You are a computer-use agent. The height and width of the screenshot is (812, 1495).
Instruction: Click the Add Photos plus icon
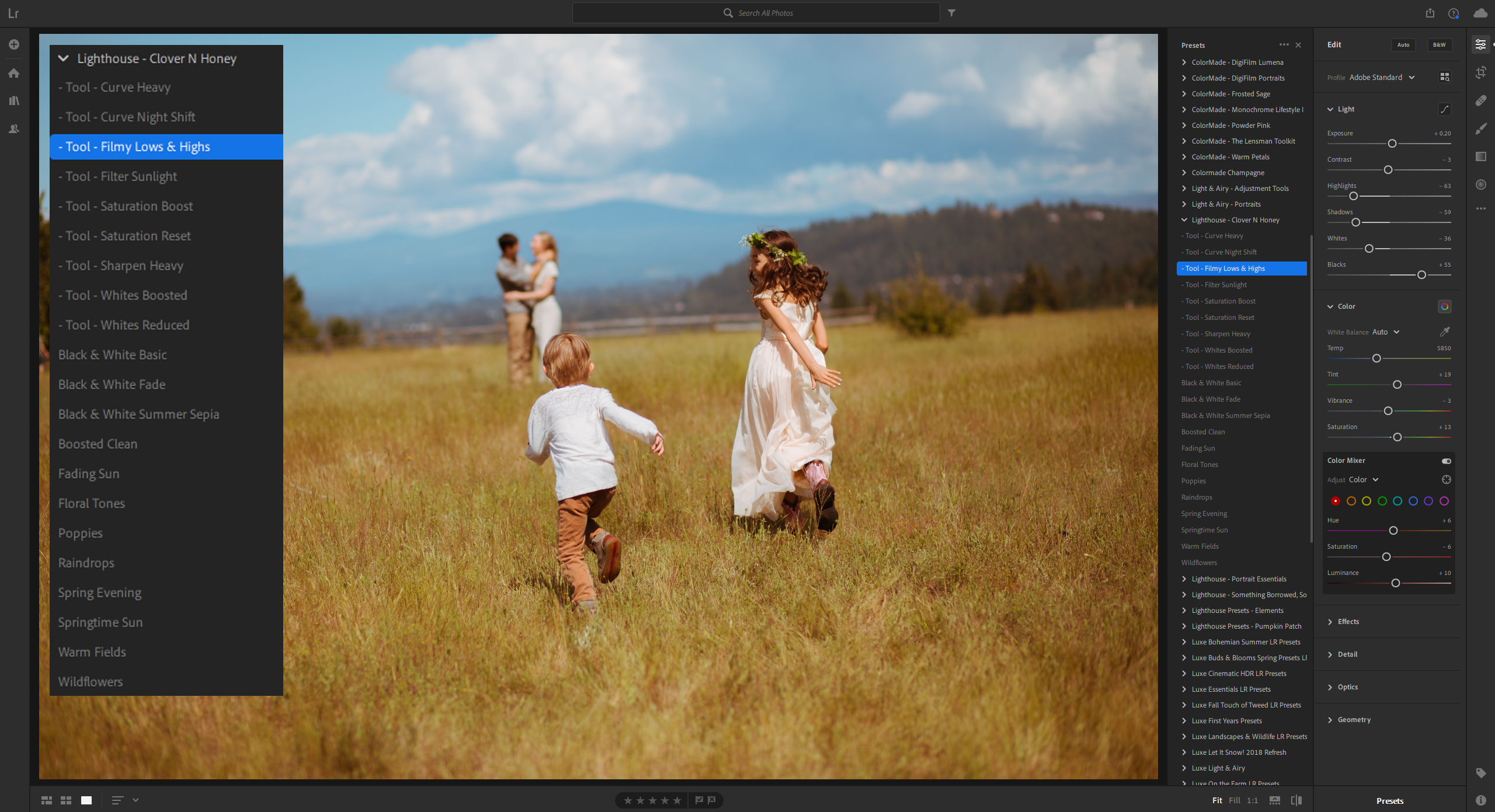(14, 44)
